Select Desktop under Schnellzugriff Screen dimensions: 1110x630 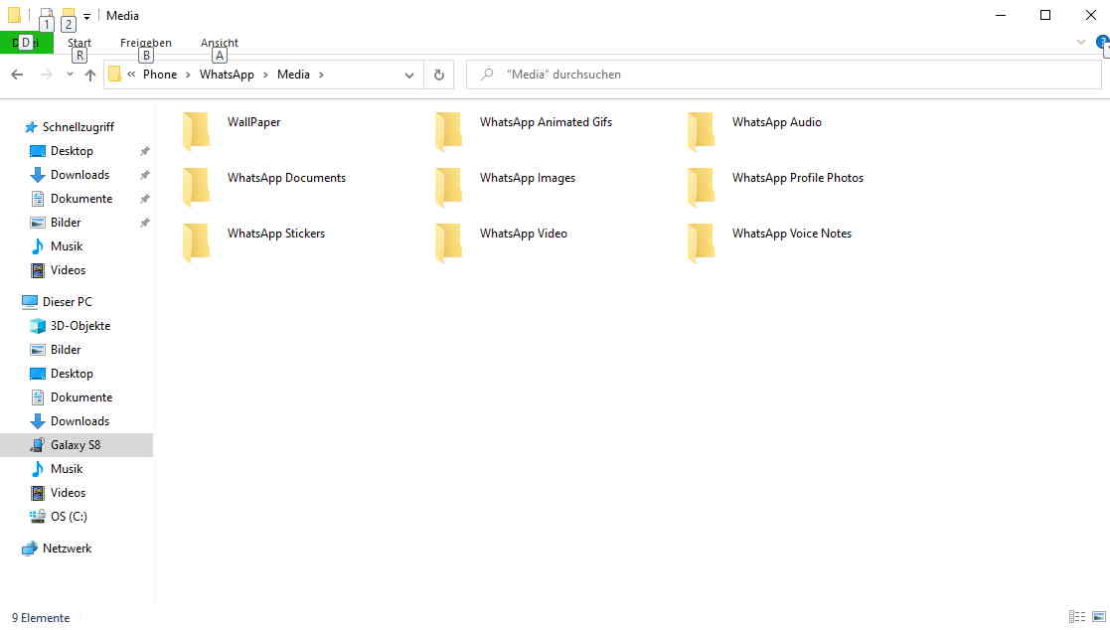71,151
